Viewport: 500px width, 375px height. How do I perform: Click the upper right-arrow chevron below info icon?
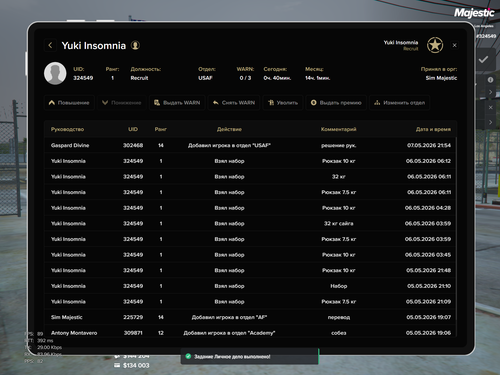pyautogui.click(x=490, y=92)
